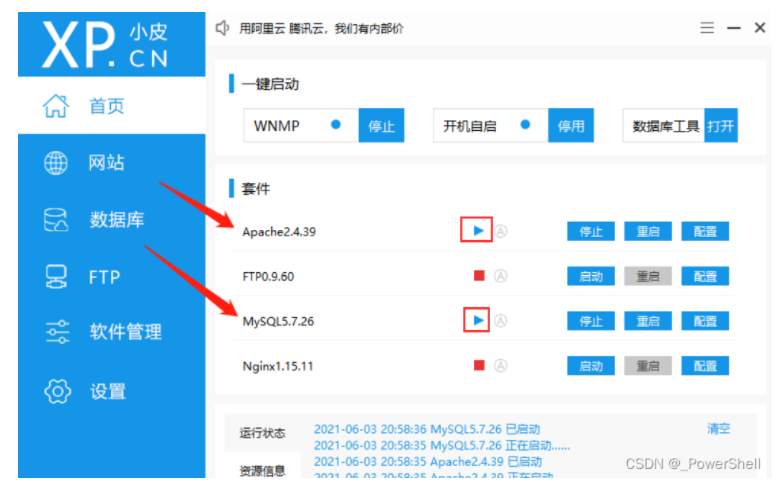
Task: Click greyed 重启 for Nginx1.15.11
Action: click(x=648, y=366)
